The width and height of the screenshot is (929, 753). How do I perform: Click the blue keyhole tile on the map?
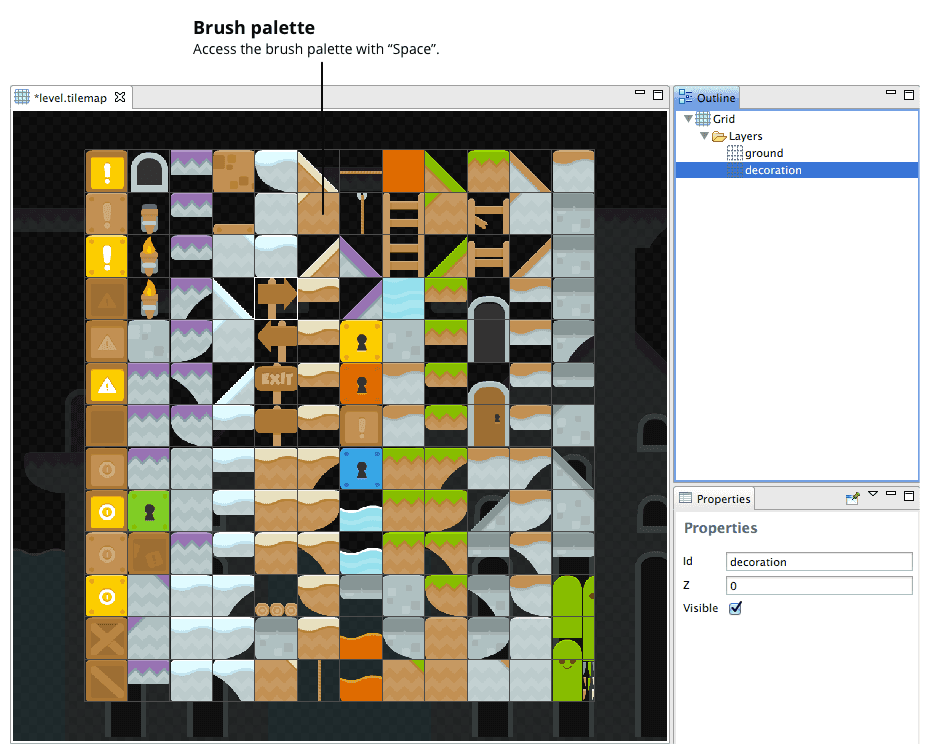tap(361, 467)
